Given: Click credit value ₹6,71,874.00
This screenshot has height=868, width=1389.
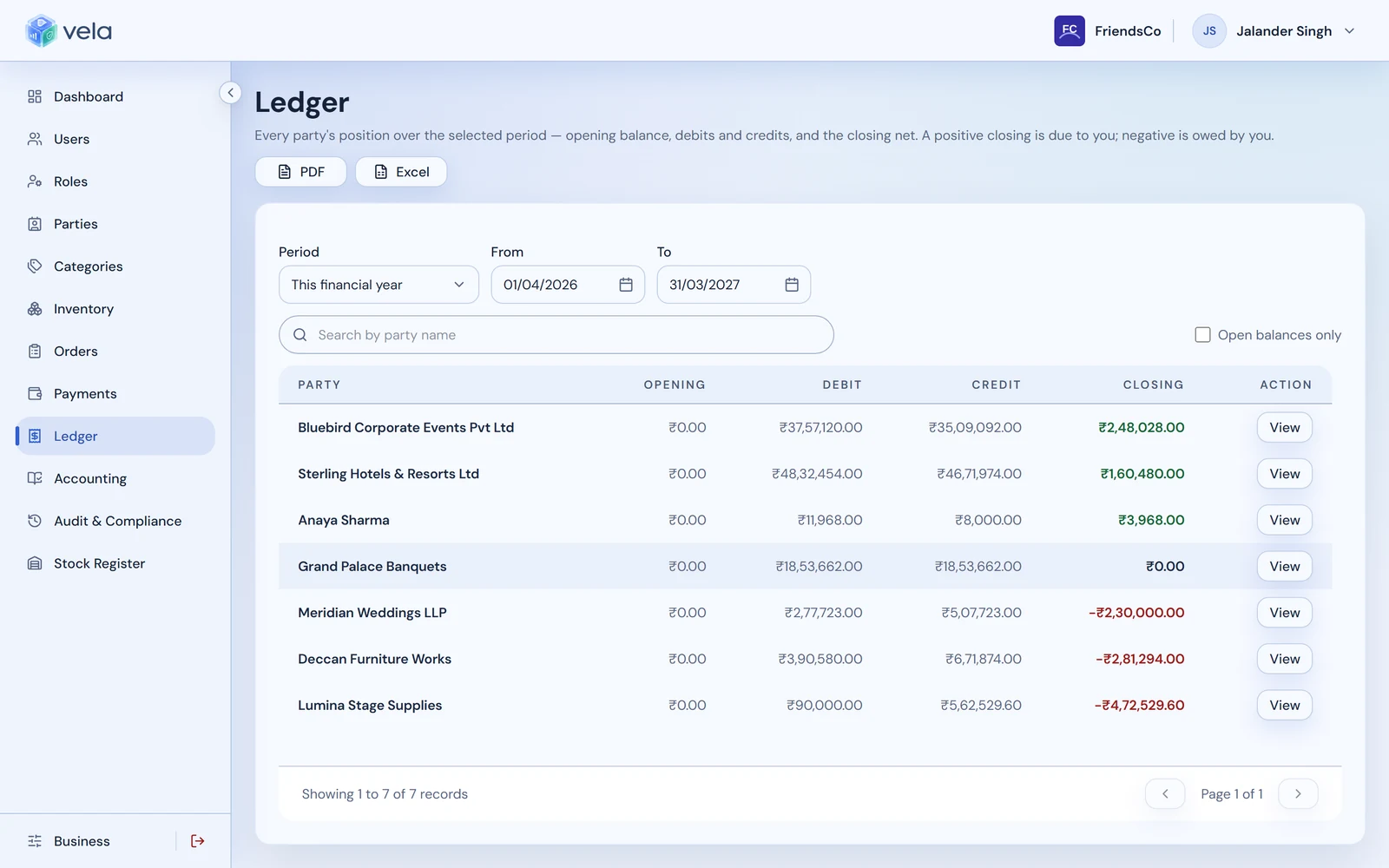Looking at the screenshot, I should coord(983,659).
